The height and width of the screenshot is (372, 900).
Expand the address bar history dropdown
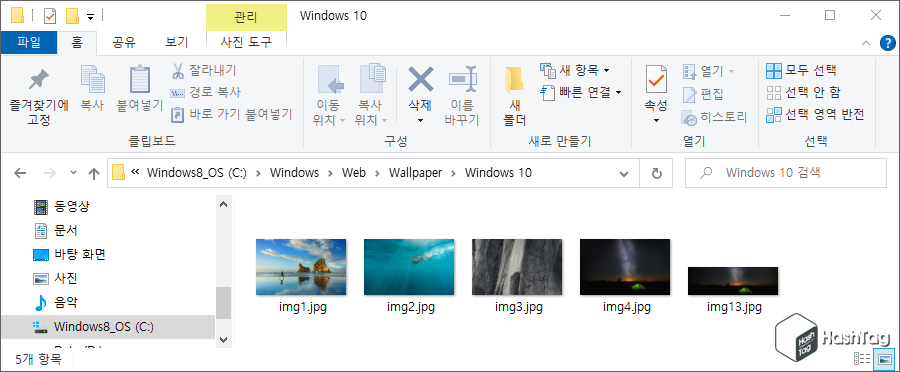[x=624, y=173]
